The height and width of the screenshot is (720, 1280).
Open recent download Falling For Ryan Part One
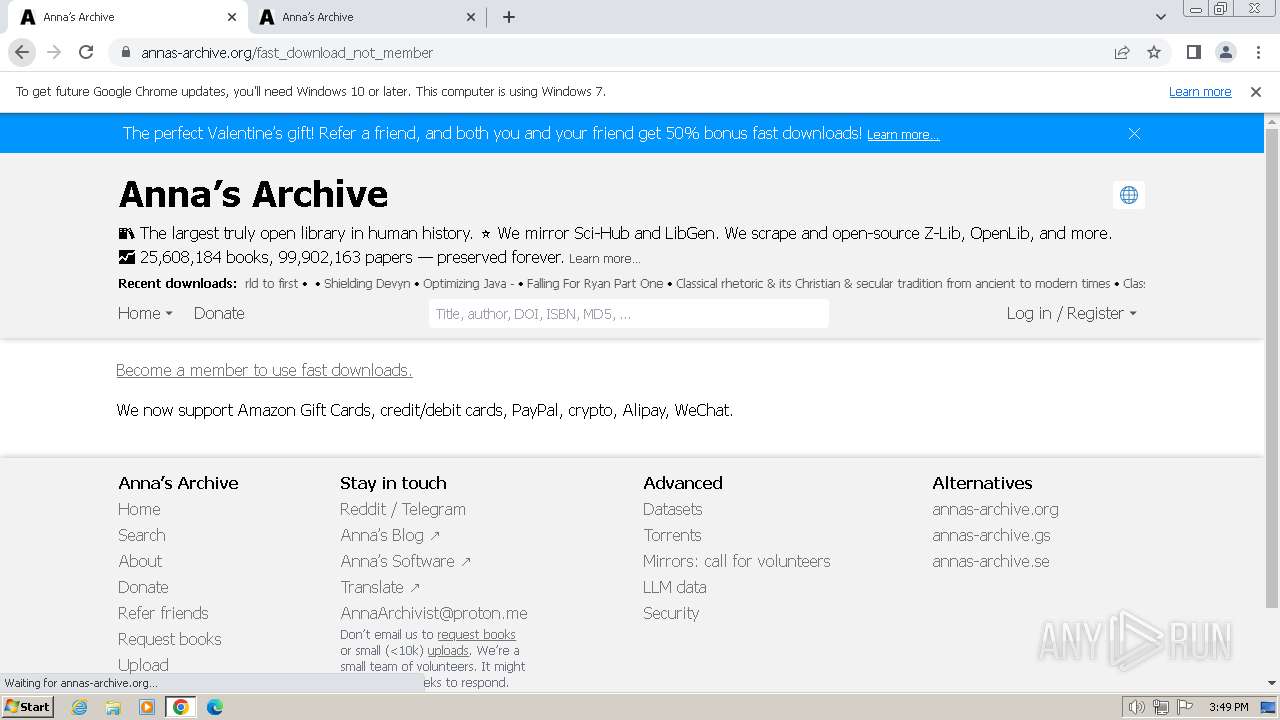pyautogui.click(x=595, y=283)
